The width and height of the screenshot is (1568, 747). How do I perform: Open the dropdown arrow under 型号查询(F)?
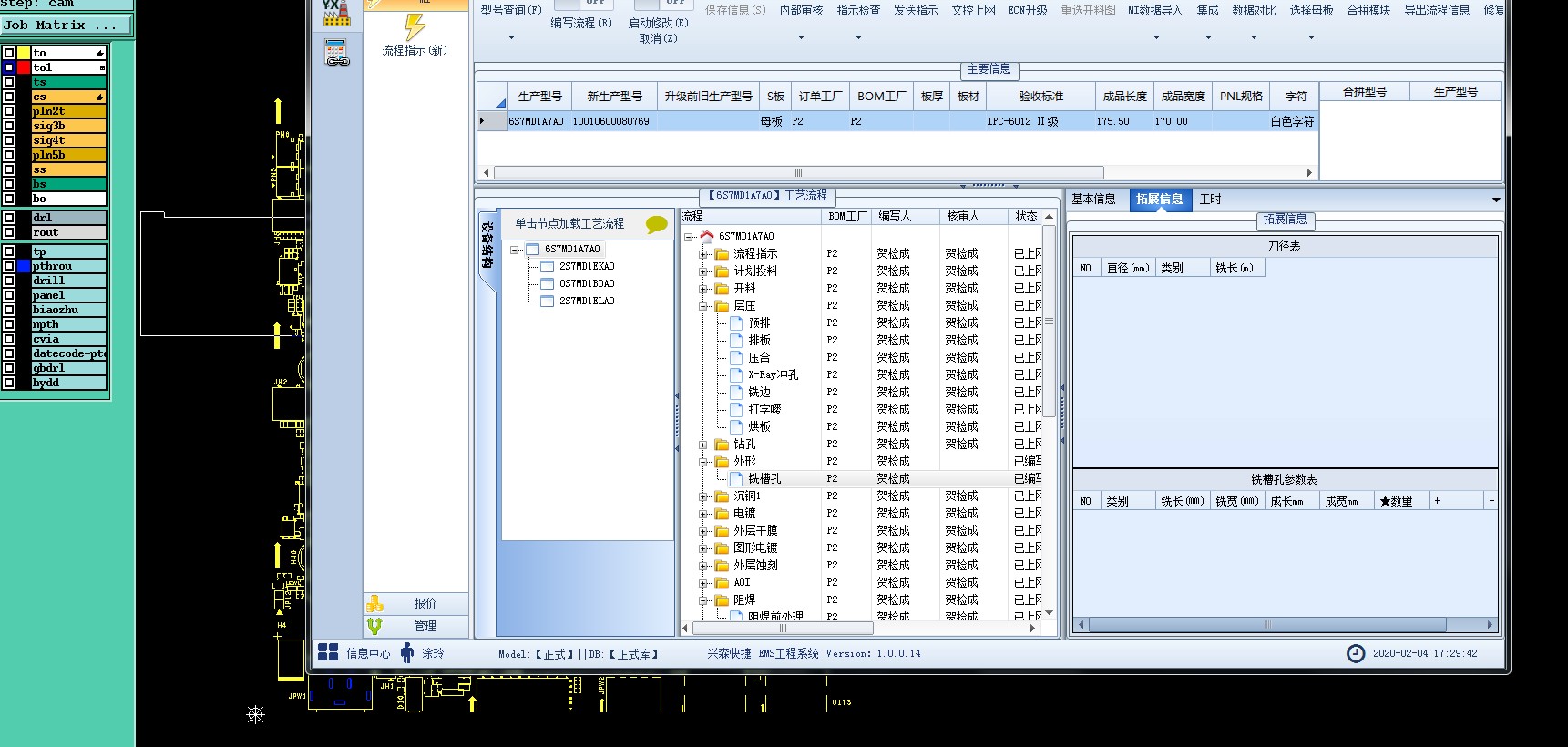coord(511,38)
